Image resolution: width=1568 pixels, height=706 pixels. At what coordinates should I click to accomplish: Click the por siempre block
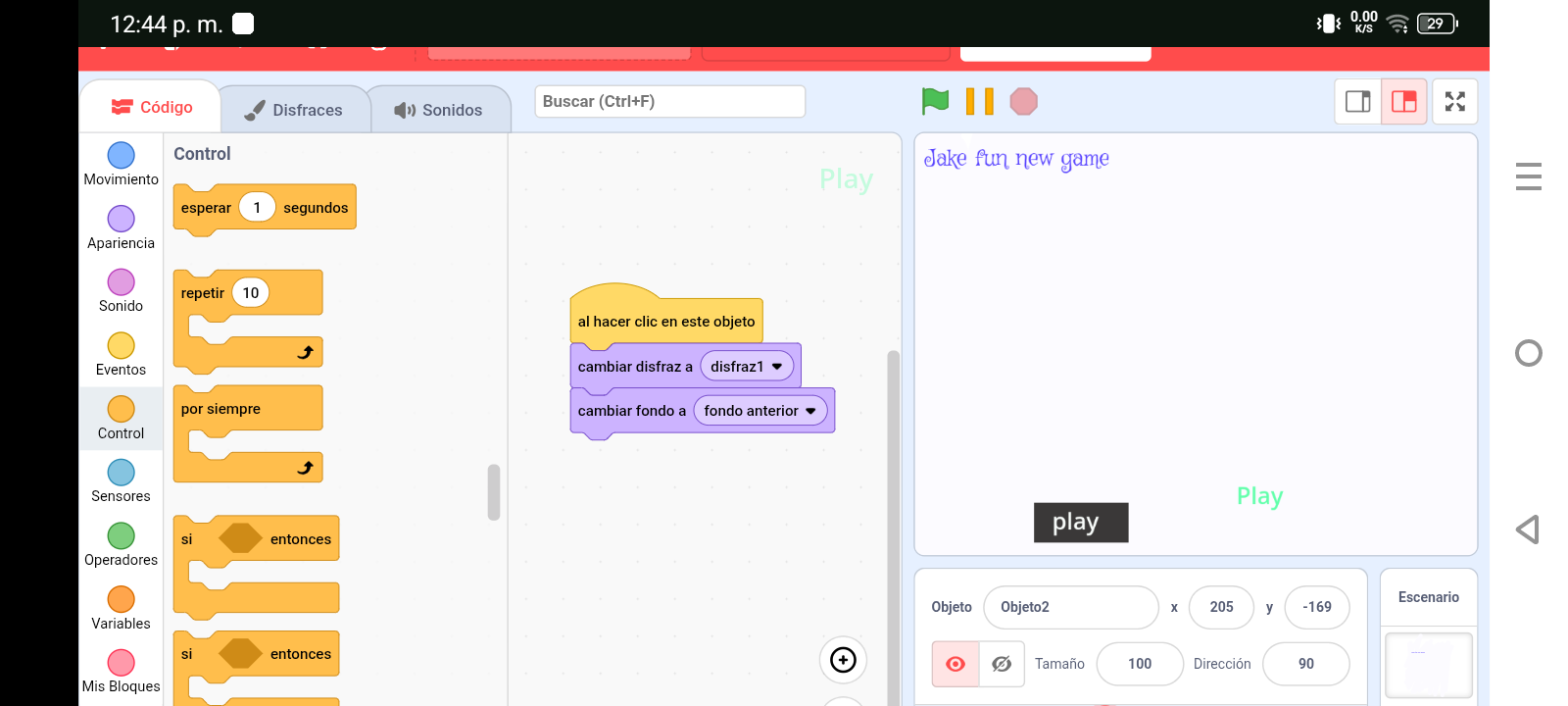click(x=247, y=433)
